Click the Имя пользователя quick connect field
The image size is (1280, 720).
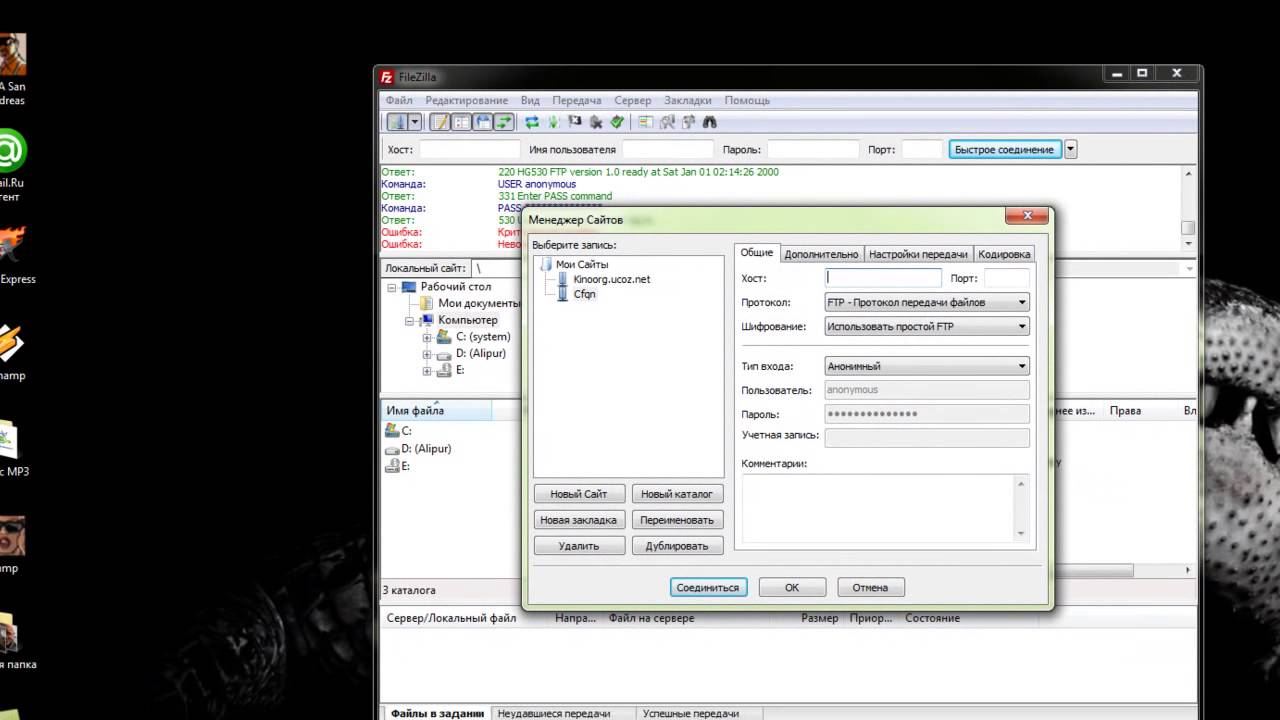(668, 149)
